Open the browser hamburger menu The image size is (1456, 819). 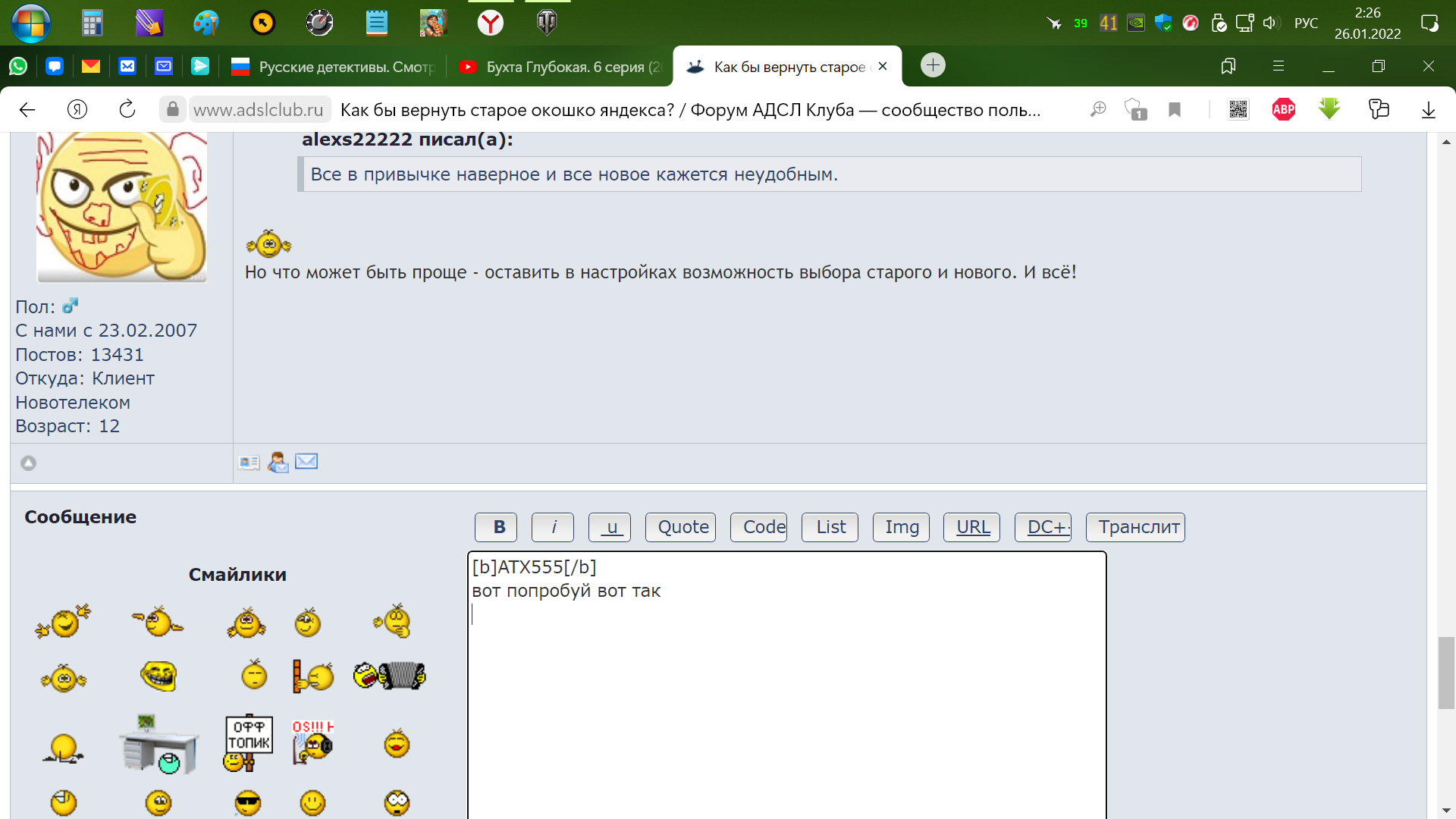pyautogui.click(x=1279, y=66)
